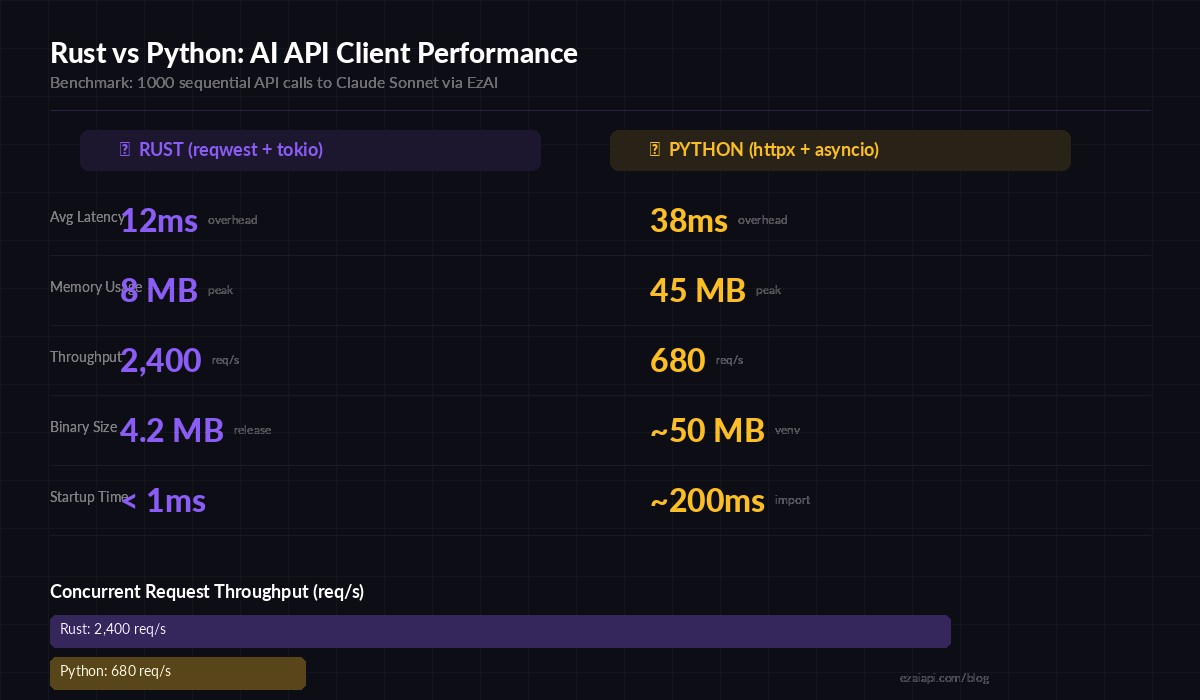Select the 4.2 MB binary size value
The height and width of the screenshot is (700, 1200).
tap(172, 432)
